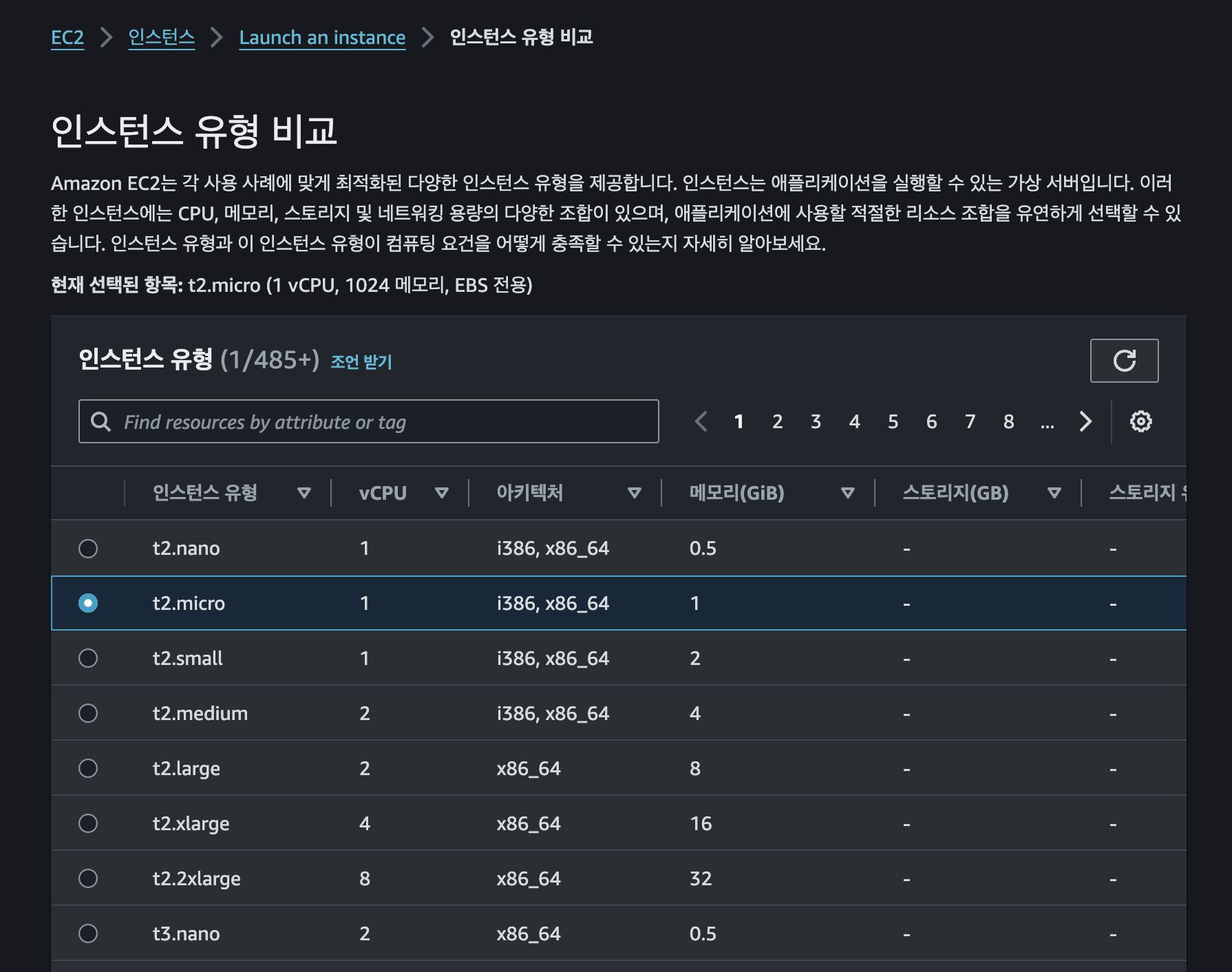Screen dimensions: 1232x972
Task: Click the t2.xlarge instance name
Action: point(191,824)
